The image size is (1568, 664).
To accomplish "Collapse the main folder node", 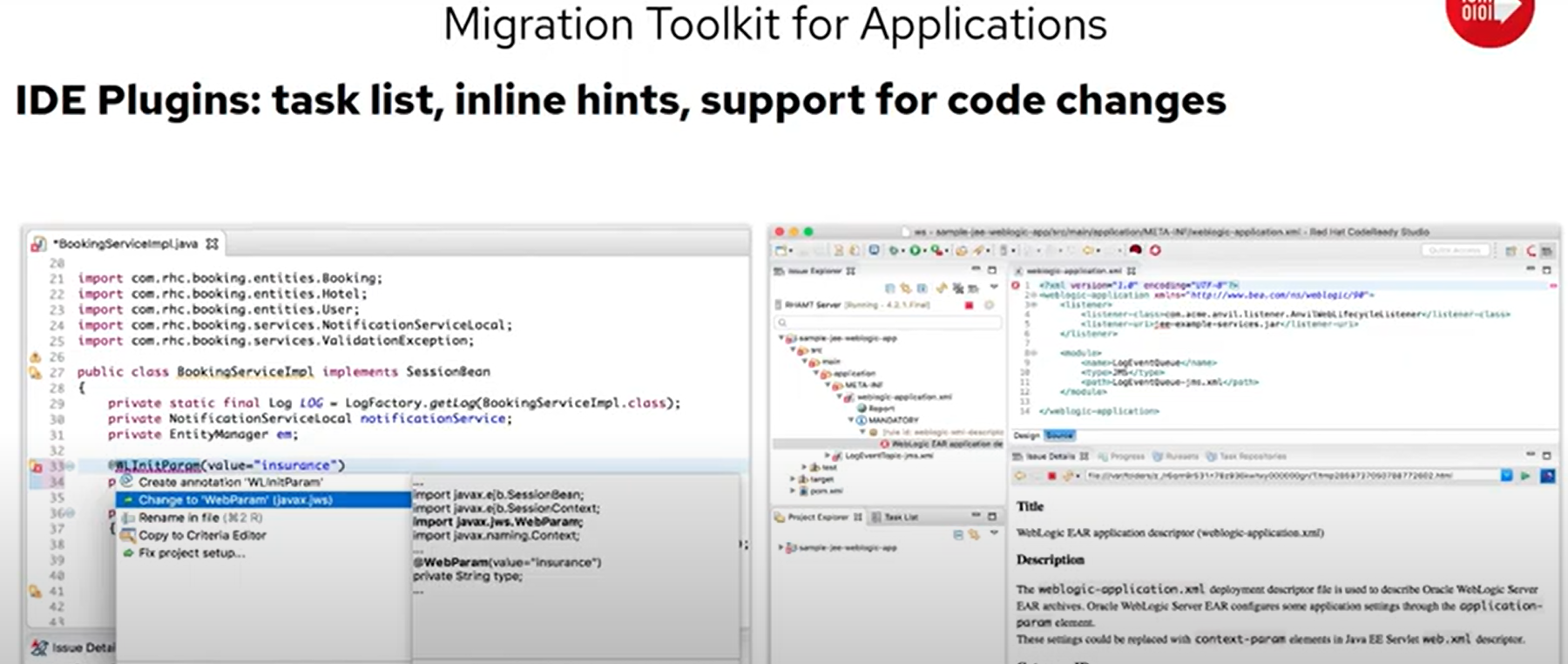I will pyautogui.click(x=806, y=362).
